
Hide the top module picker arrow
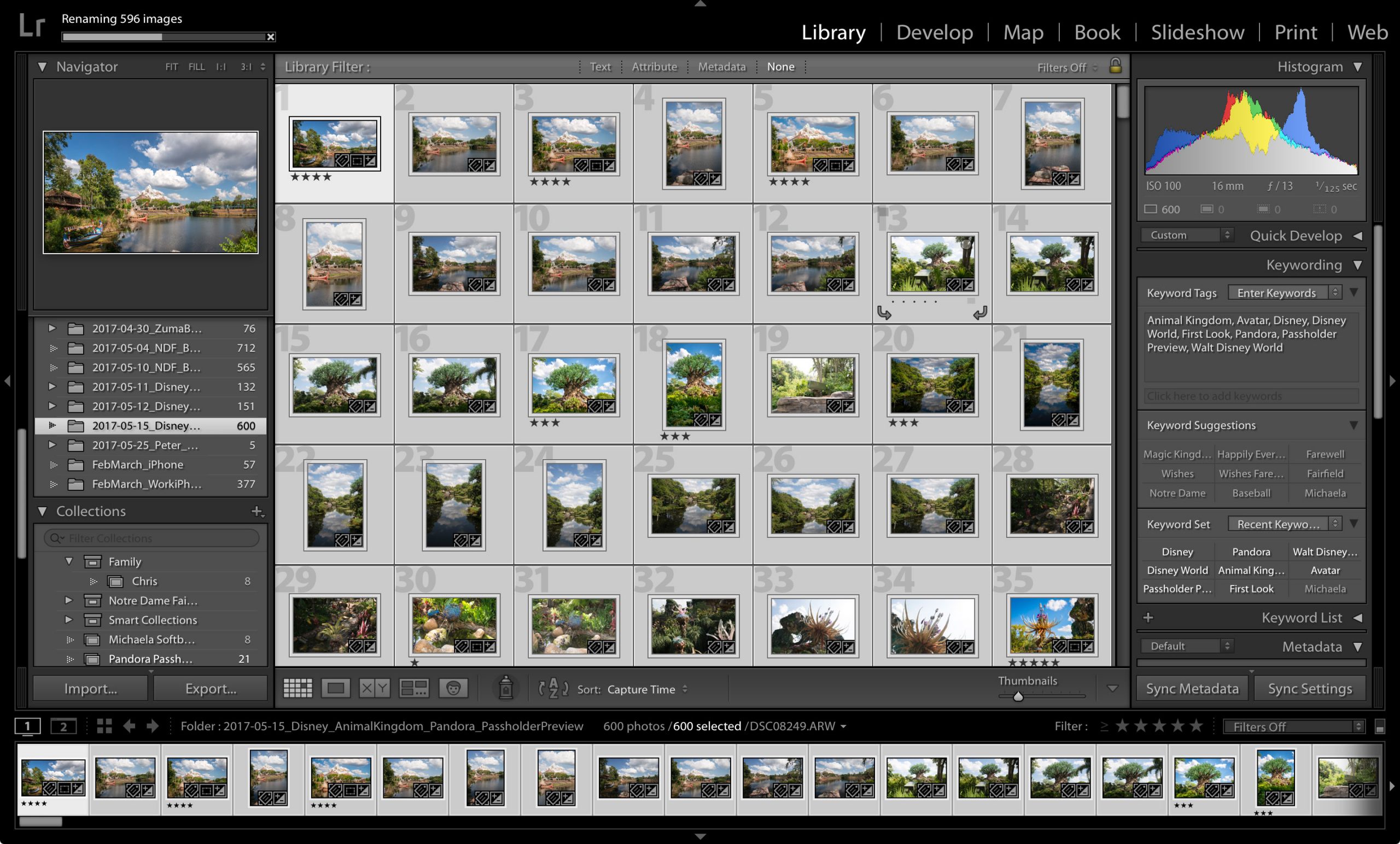pyautogui.click(x=701, y=4)
